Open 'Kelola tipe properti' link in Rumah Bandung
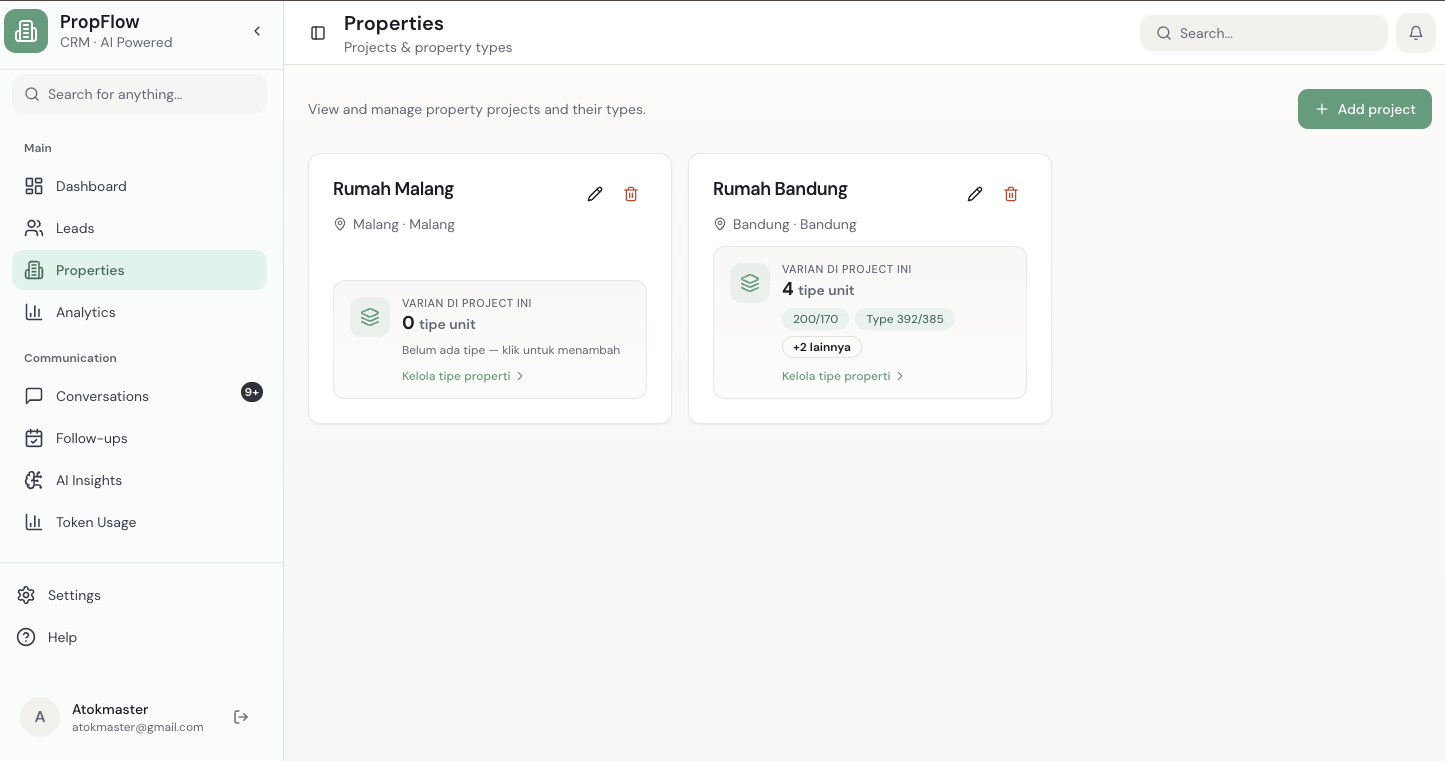1445x761 pixels. [x=843, y=376]
